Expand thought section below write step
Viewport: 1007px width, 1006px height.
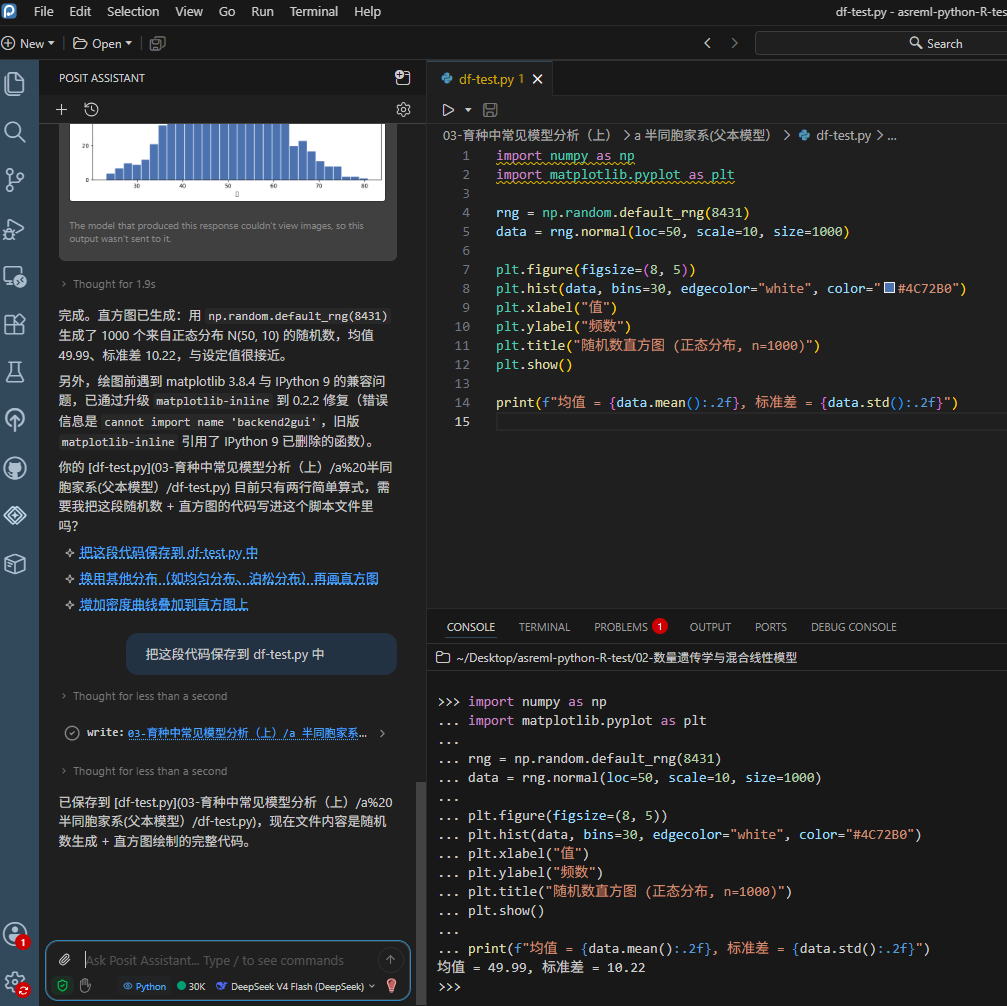coord(144,771)
